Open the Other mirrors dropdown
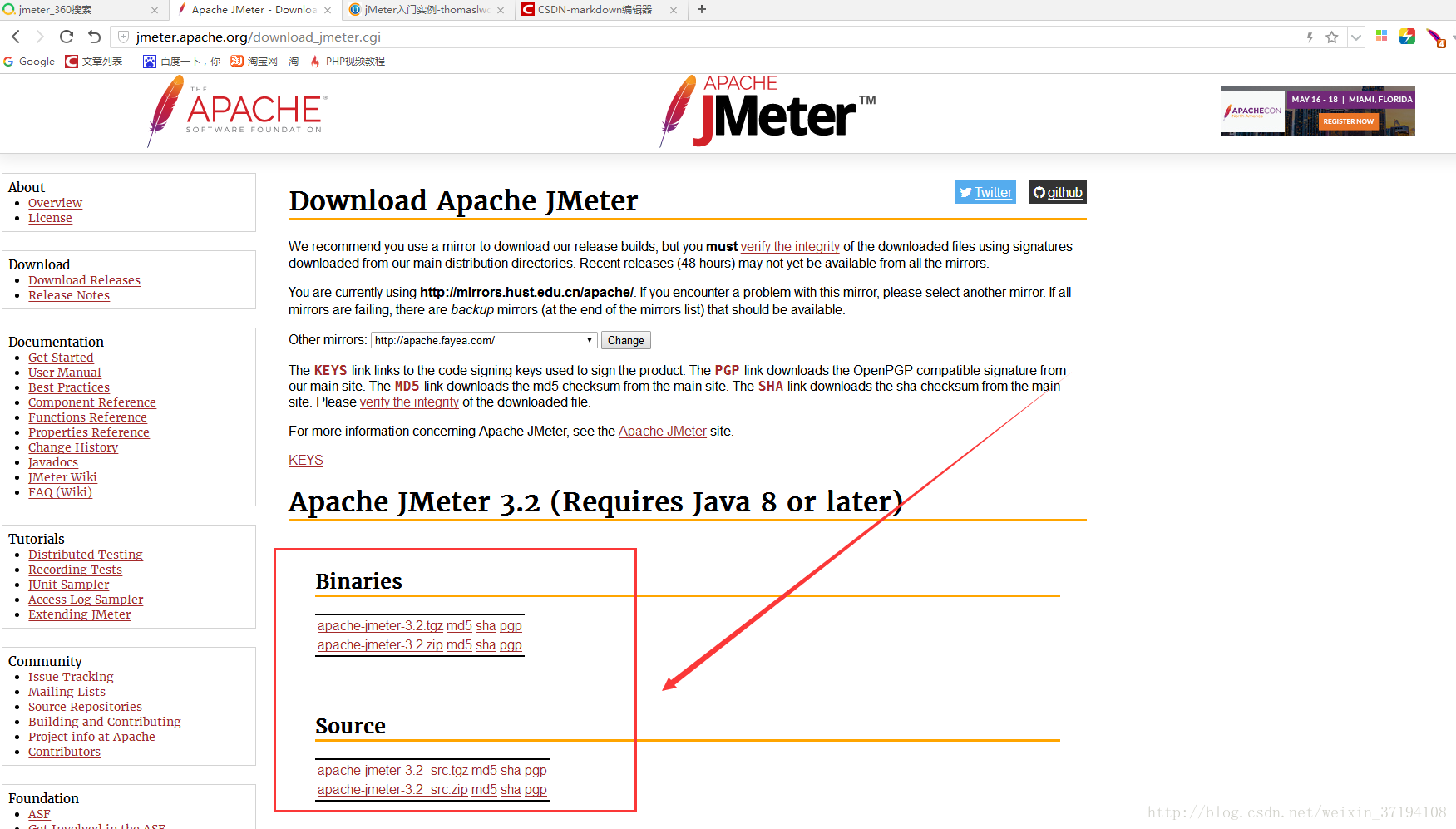The image size is (1456, 829). 484,340
